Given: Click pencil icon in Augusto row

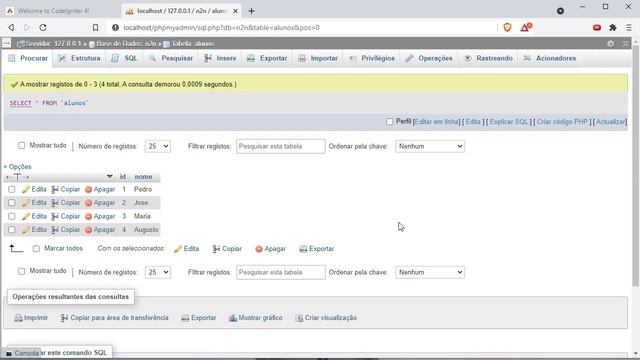Looking at the screenshot, I should click(x=26, y=230).
